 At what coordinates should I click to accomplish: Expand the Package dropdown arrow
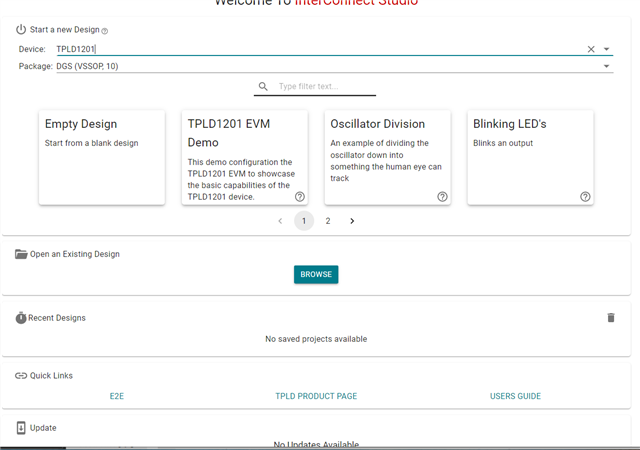(607, 66)
